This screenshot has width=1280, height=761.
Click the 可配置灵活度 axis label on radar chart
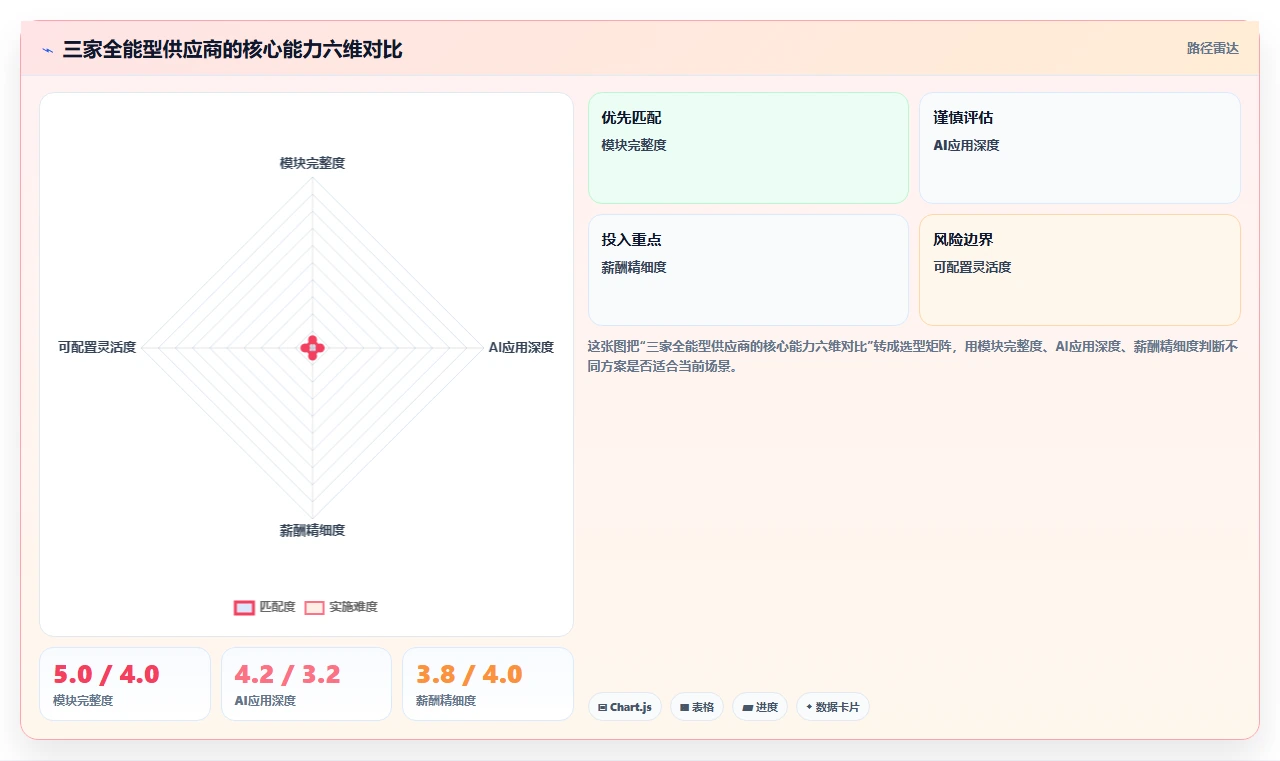(x=97, y=347)
